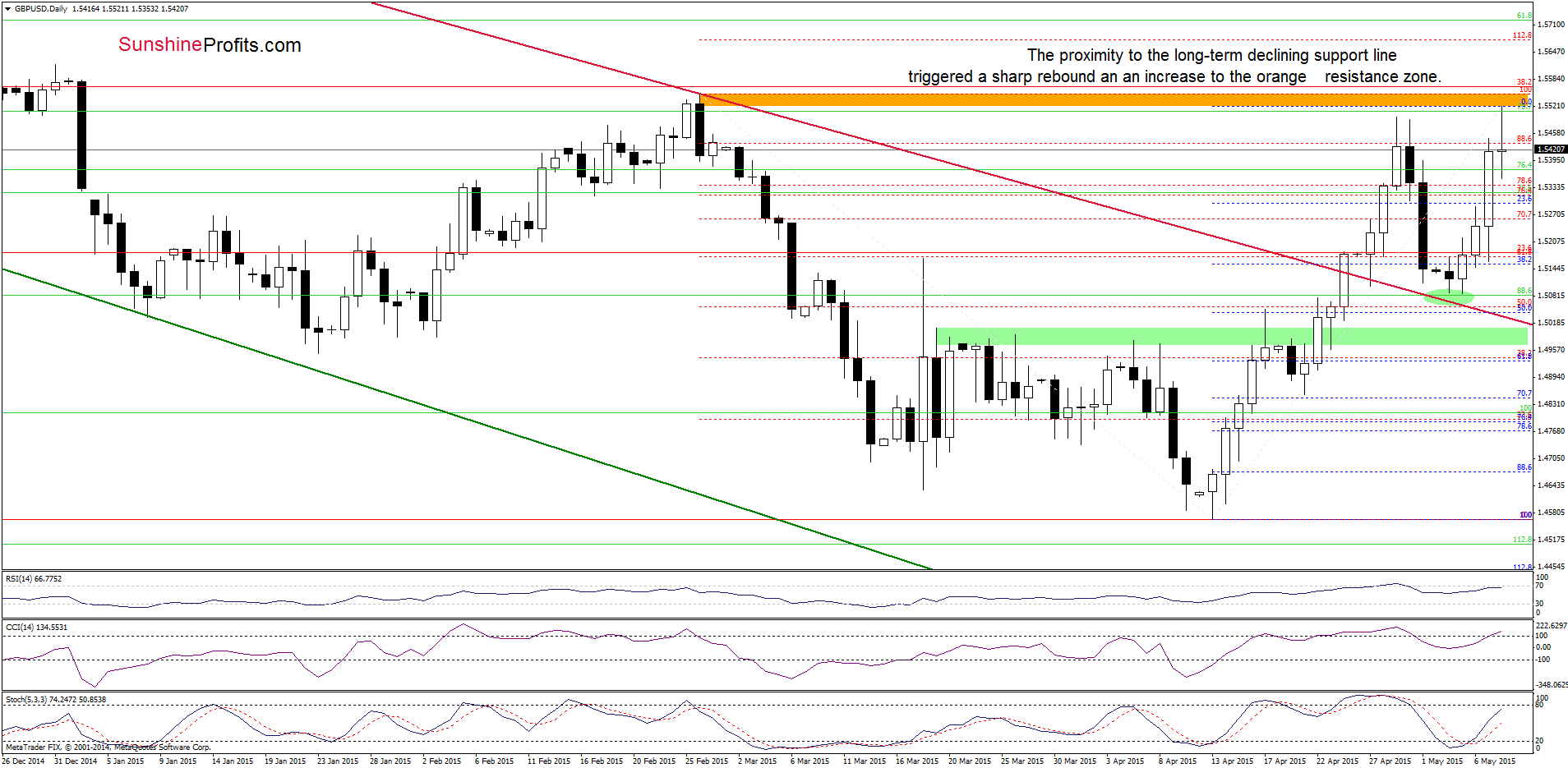Click the 1.49570 price axis label
The width and height of the screenshot is (1568, 768).
click(1551, 350)
